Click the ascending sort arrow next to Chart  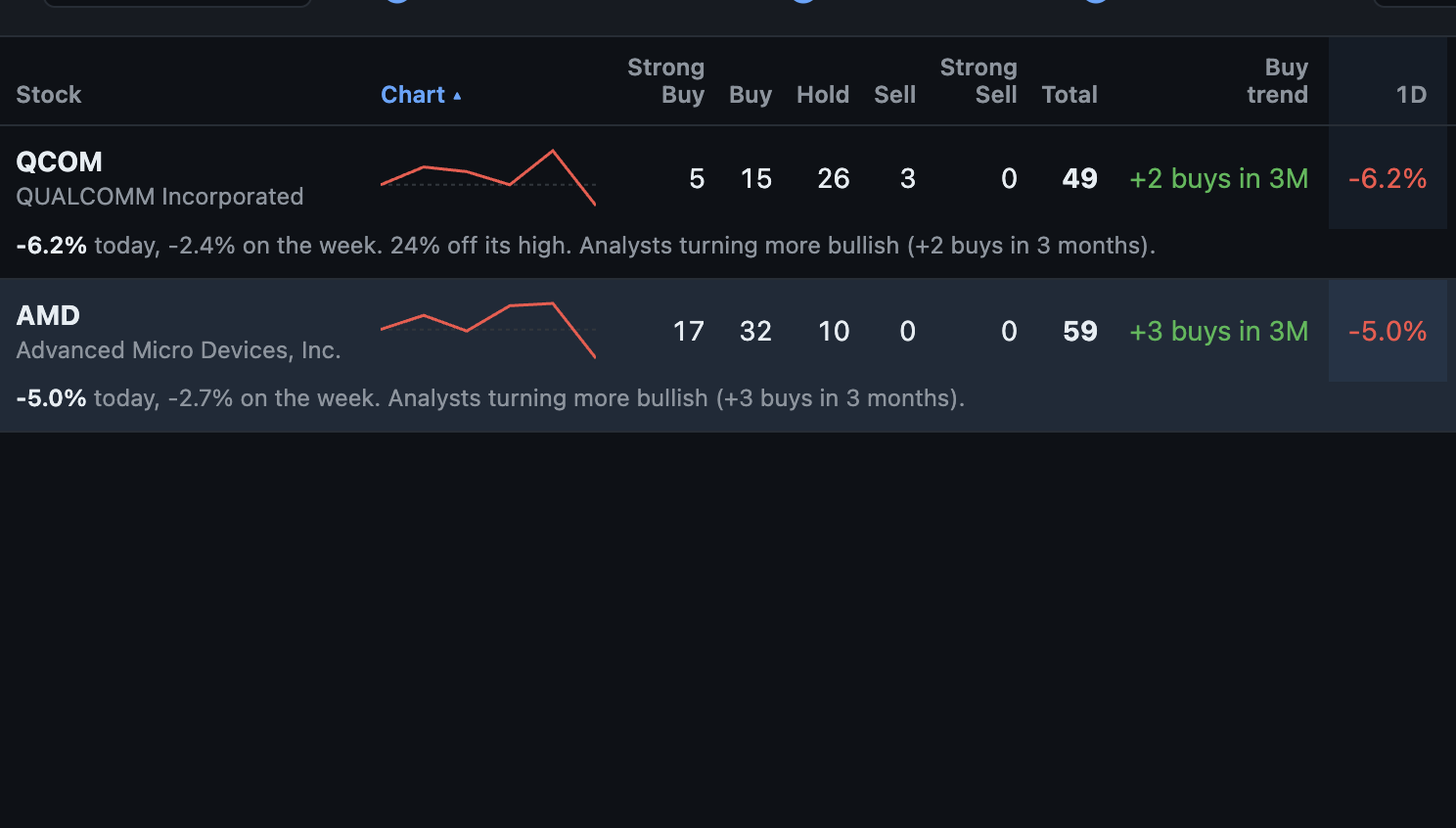(457, 96)
